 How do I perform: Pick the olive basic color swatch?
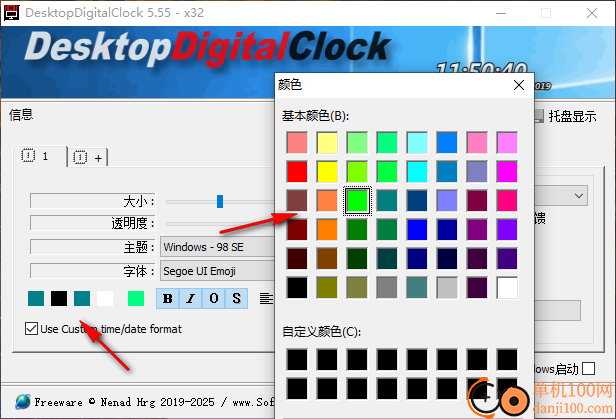327,288
